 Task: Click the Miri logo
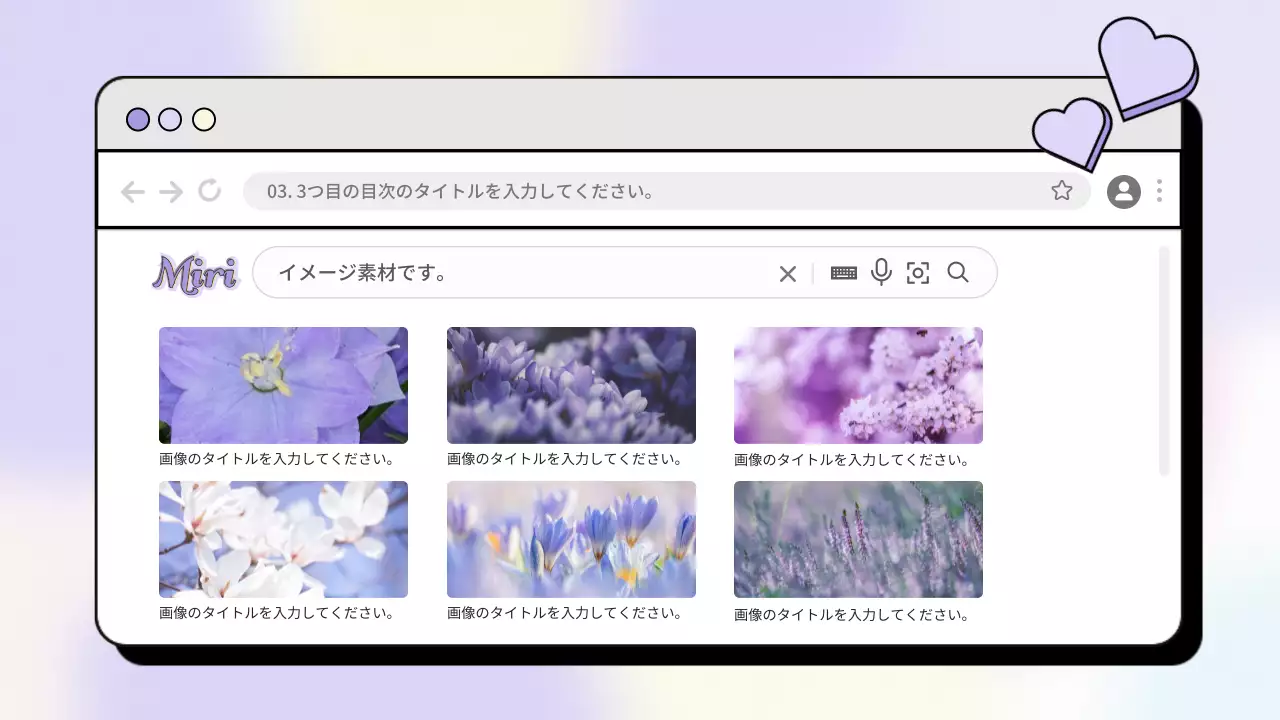point(196,273)
